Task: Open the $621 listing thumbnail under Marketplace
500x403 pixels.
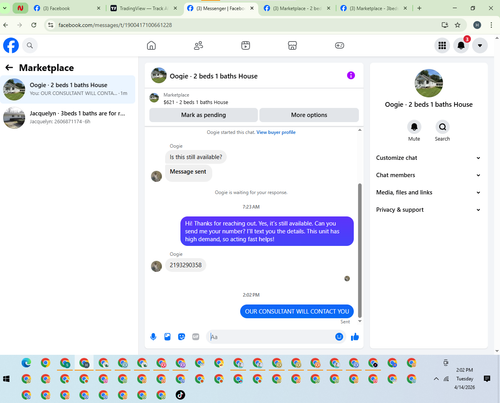Action: click(x=154, y=98)
